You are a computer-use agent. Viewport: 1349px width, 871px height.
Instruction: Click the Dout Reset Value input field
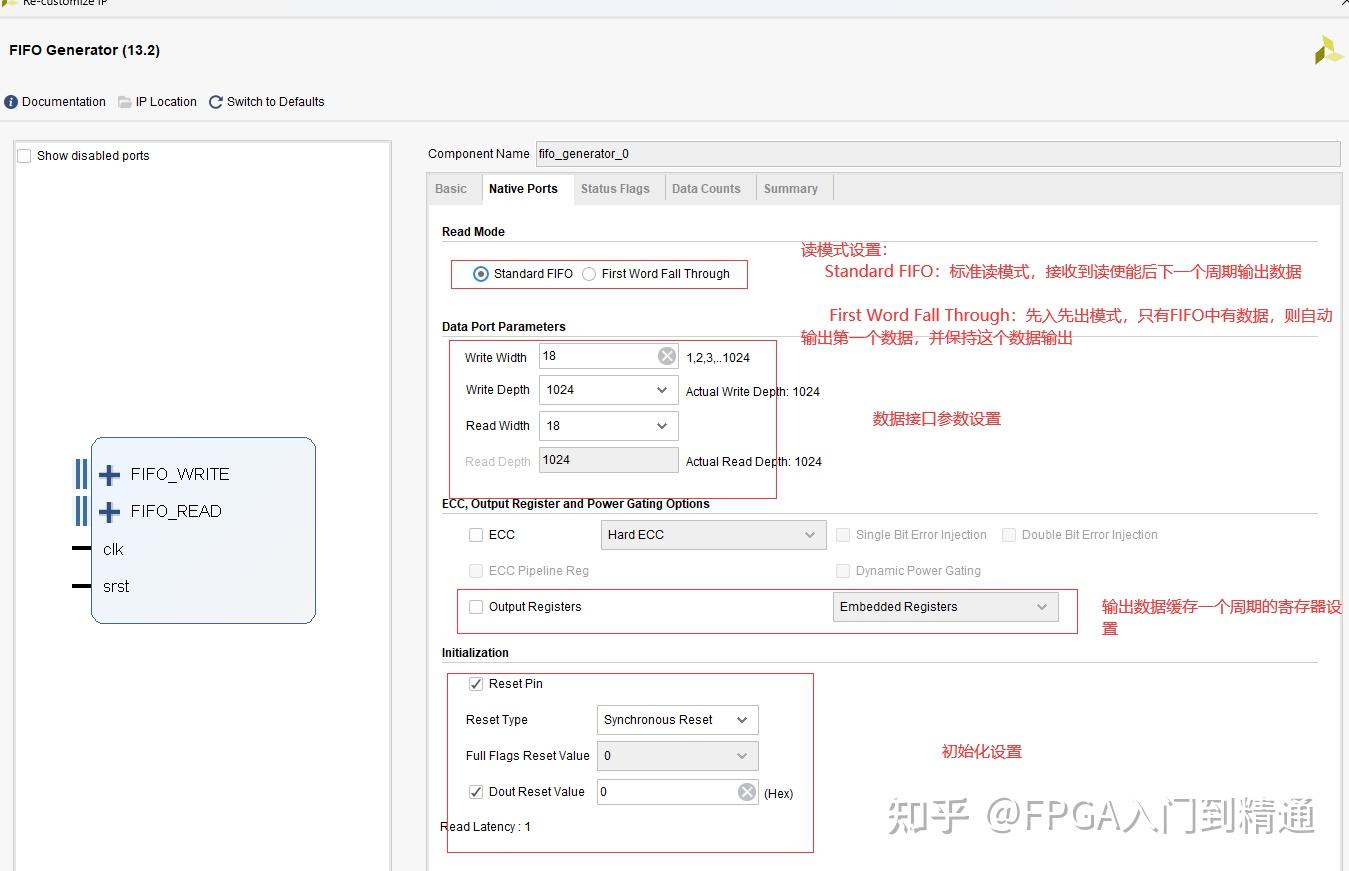[x=677, y=792]
